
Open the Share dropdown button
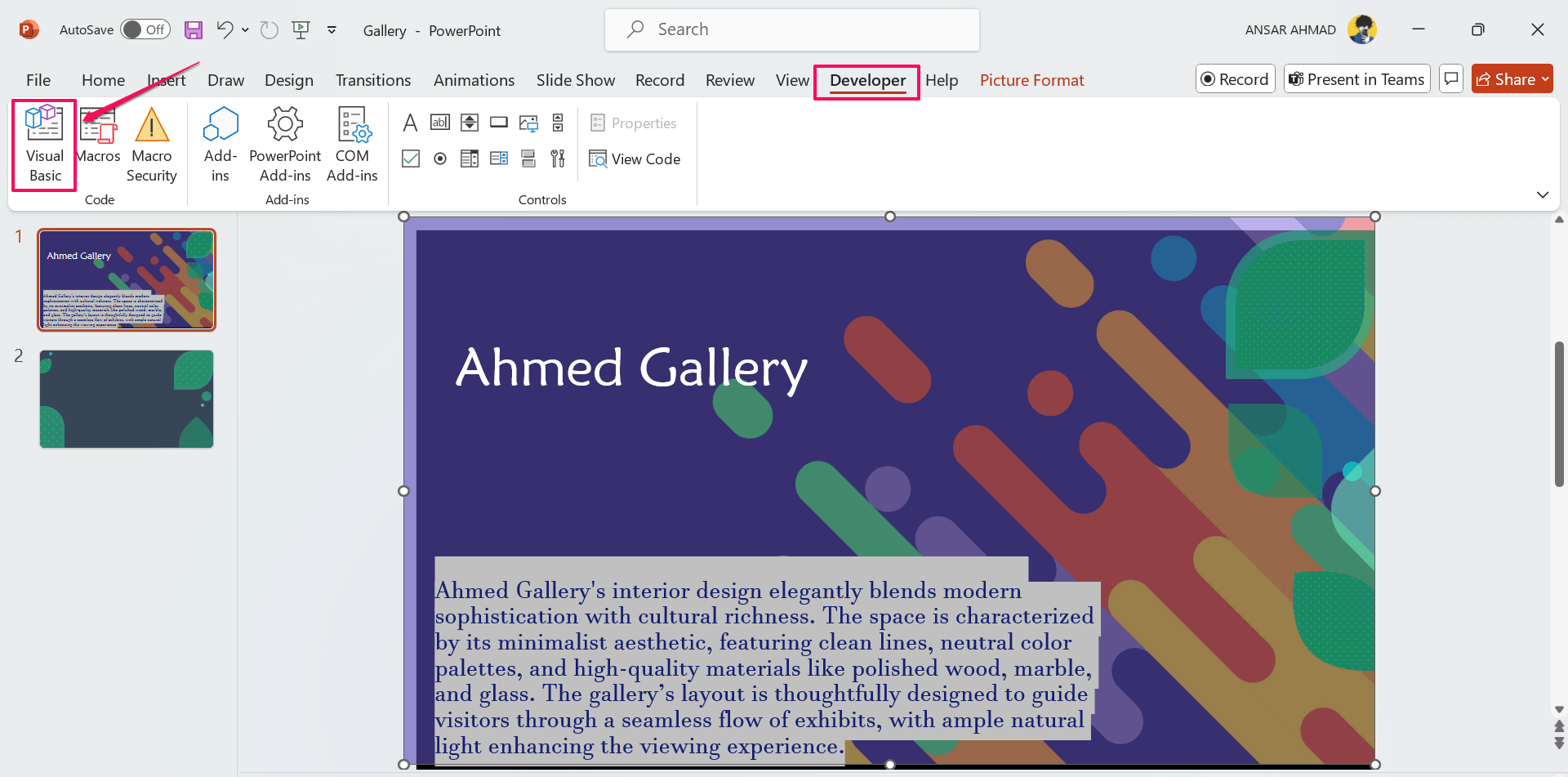[1512, 79]
